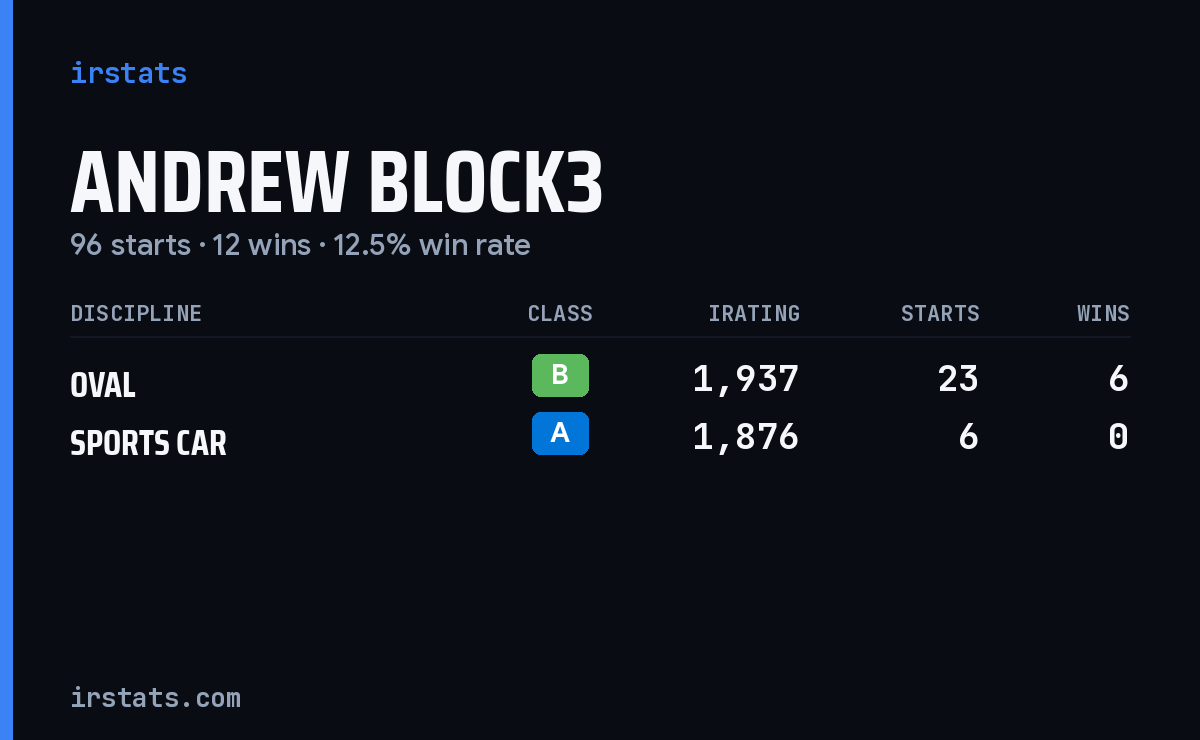
Task: Click the Oval wins value 6
Action: coord(1119,379)
